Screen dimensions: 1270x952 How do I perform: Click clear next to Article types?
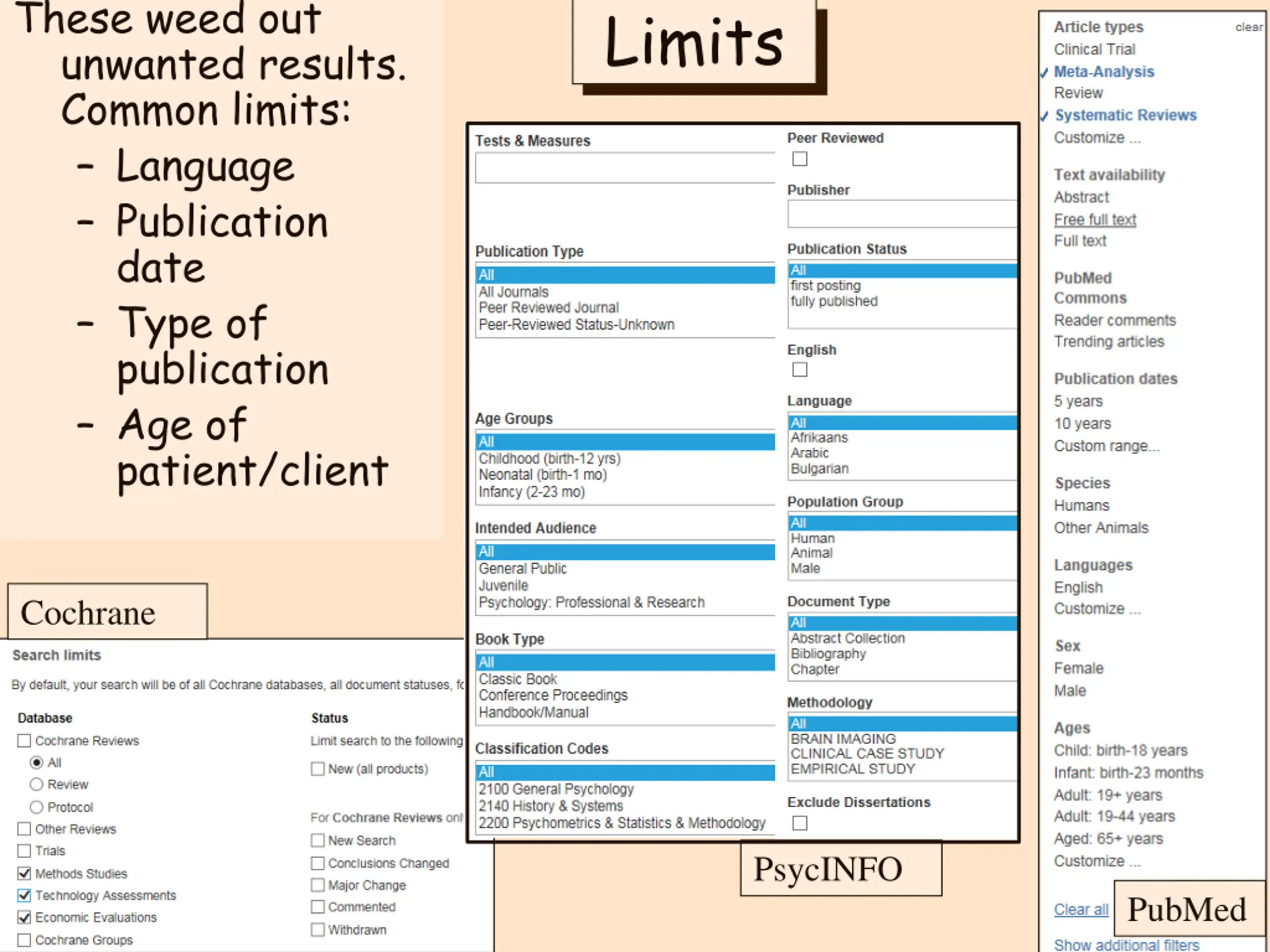tap(1248, 27)
